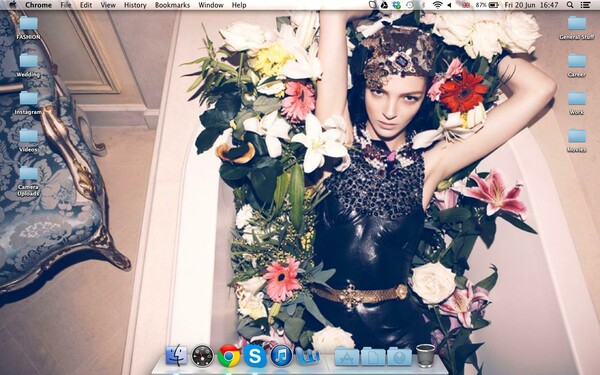Open the Apple menu

13,5
